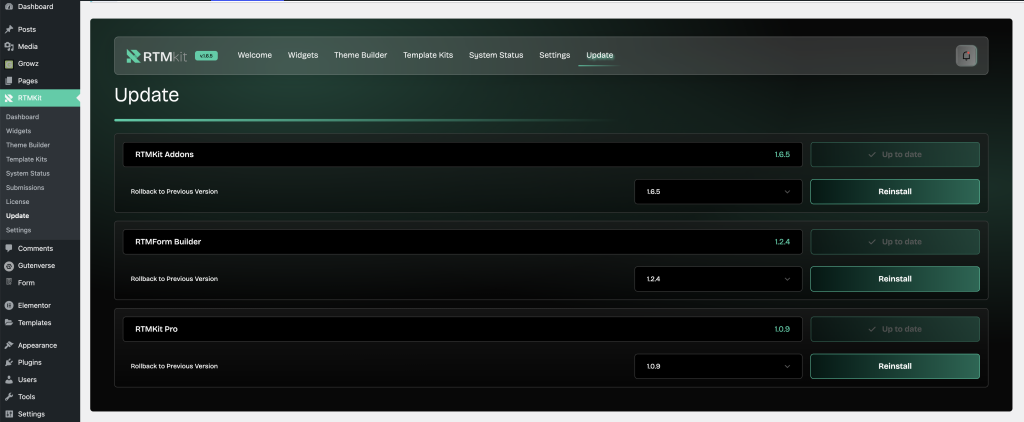Open License in RTMKit sidebar submenu
This screenshot has width=1024, height=422.
[17, 202]
